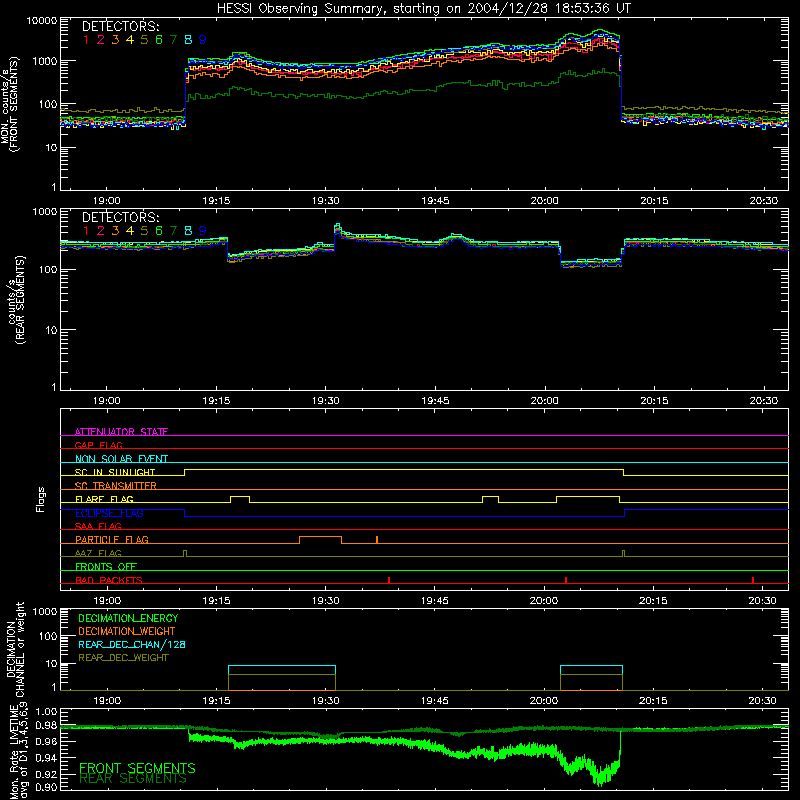This screenshot has height=800, width=800.
Task: Click the ATTENUATOR_STATE flag label
Action: click(x=121, y=432)
